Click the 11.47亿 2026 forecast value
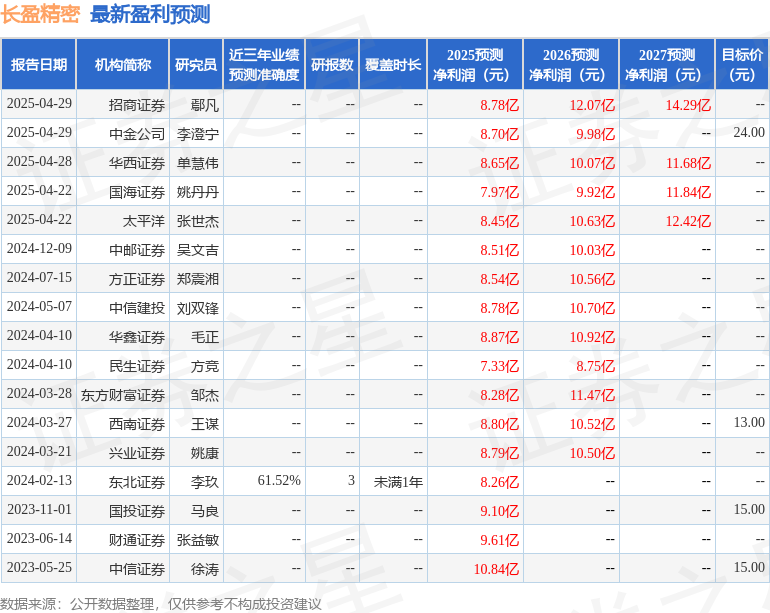The width and height of the screenshot is (770, 613). 592,395
